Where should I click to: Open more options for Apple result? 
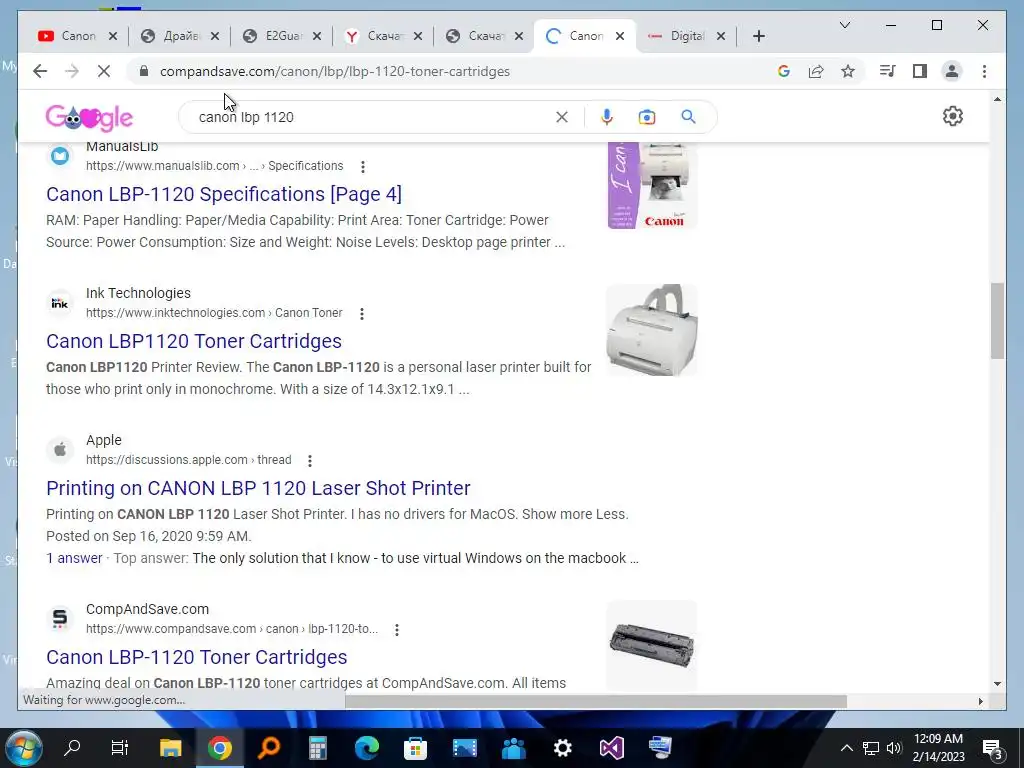(310, 461)
